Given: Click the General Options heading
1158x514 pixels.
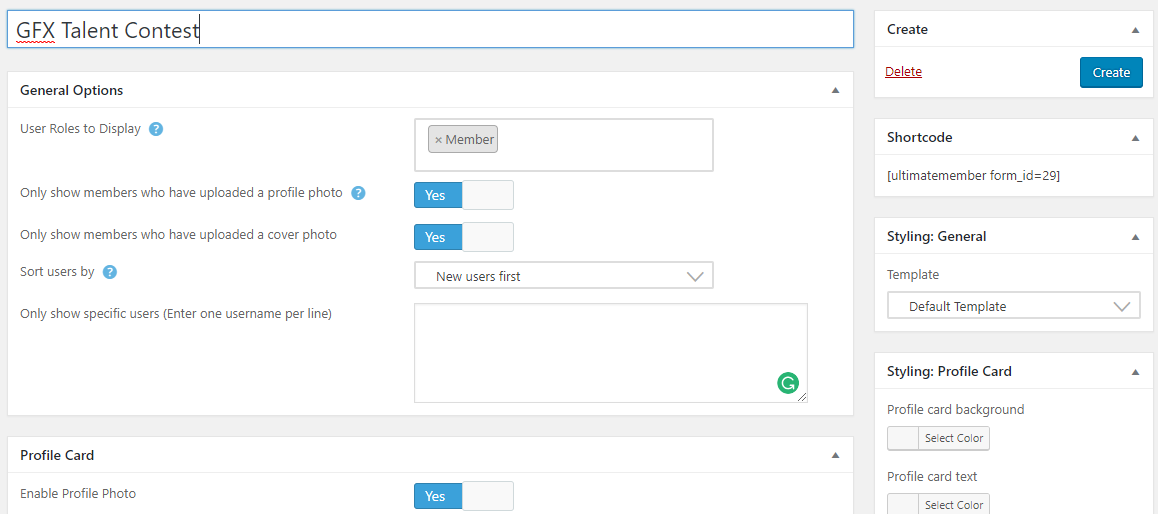Looking at the screenshot, I should click(x=72, y=91).
